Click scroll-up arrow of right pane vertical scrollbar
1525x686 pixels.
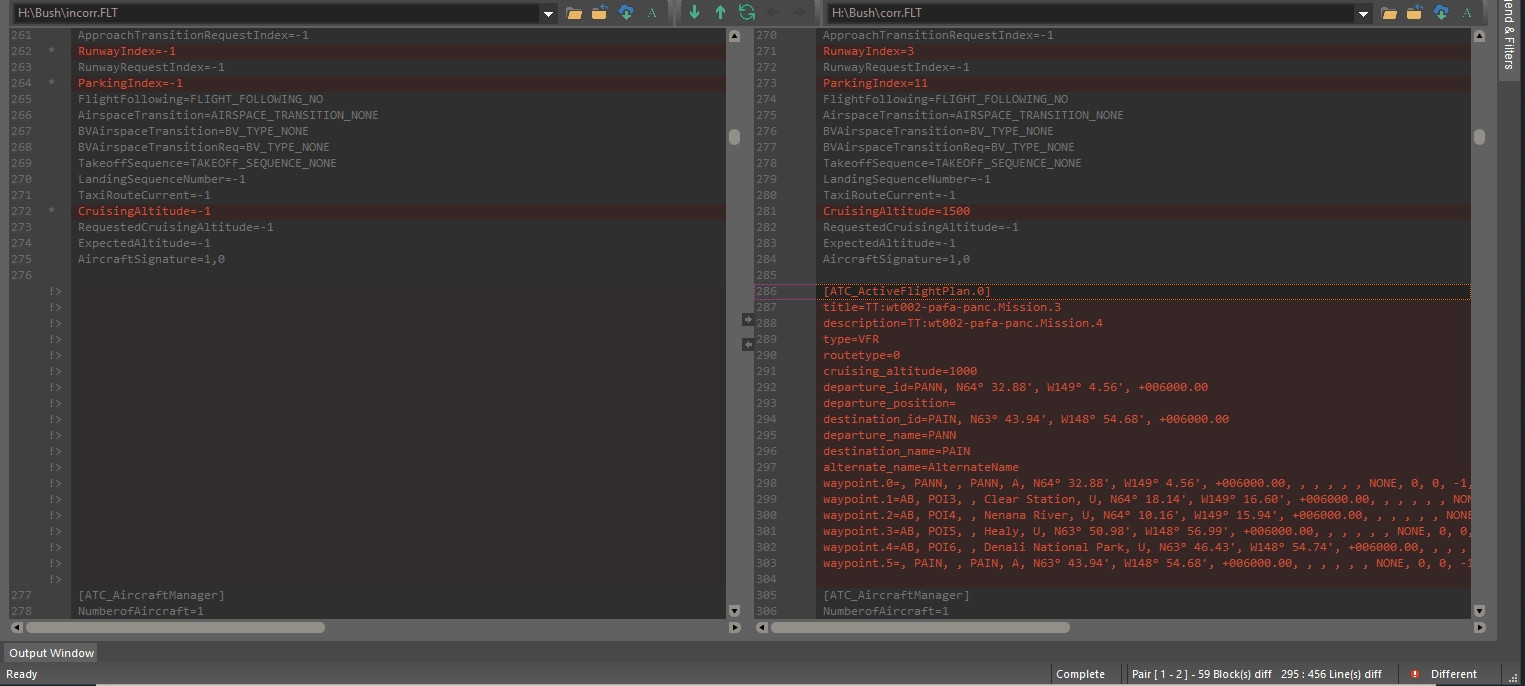tap(1479, 36)
